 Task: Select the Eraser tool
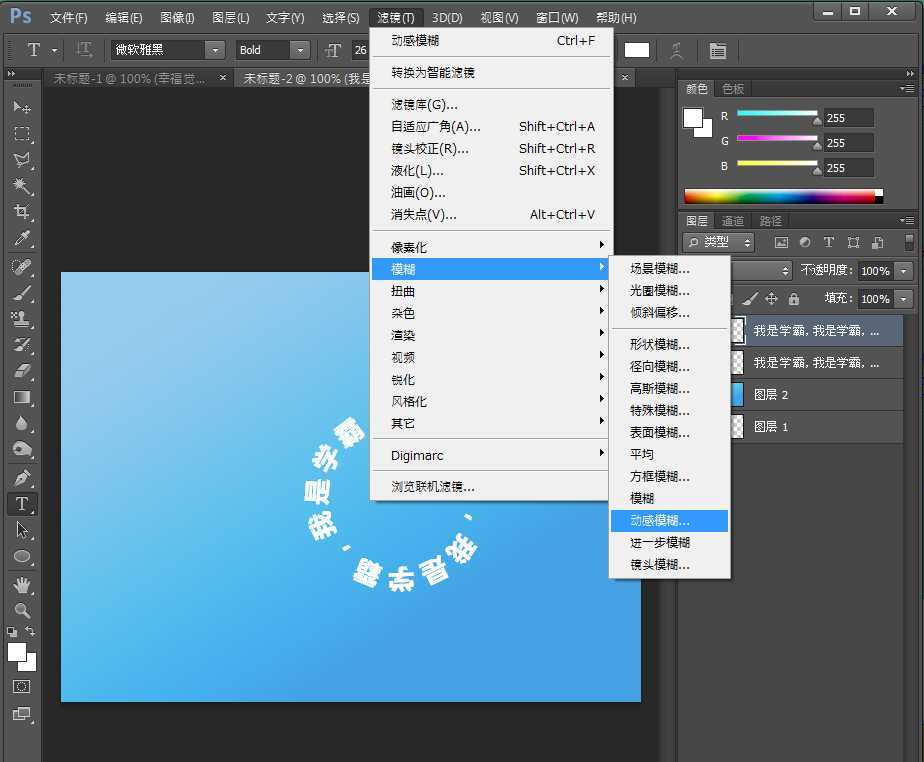tap(22, 371)
